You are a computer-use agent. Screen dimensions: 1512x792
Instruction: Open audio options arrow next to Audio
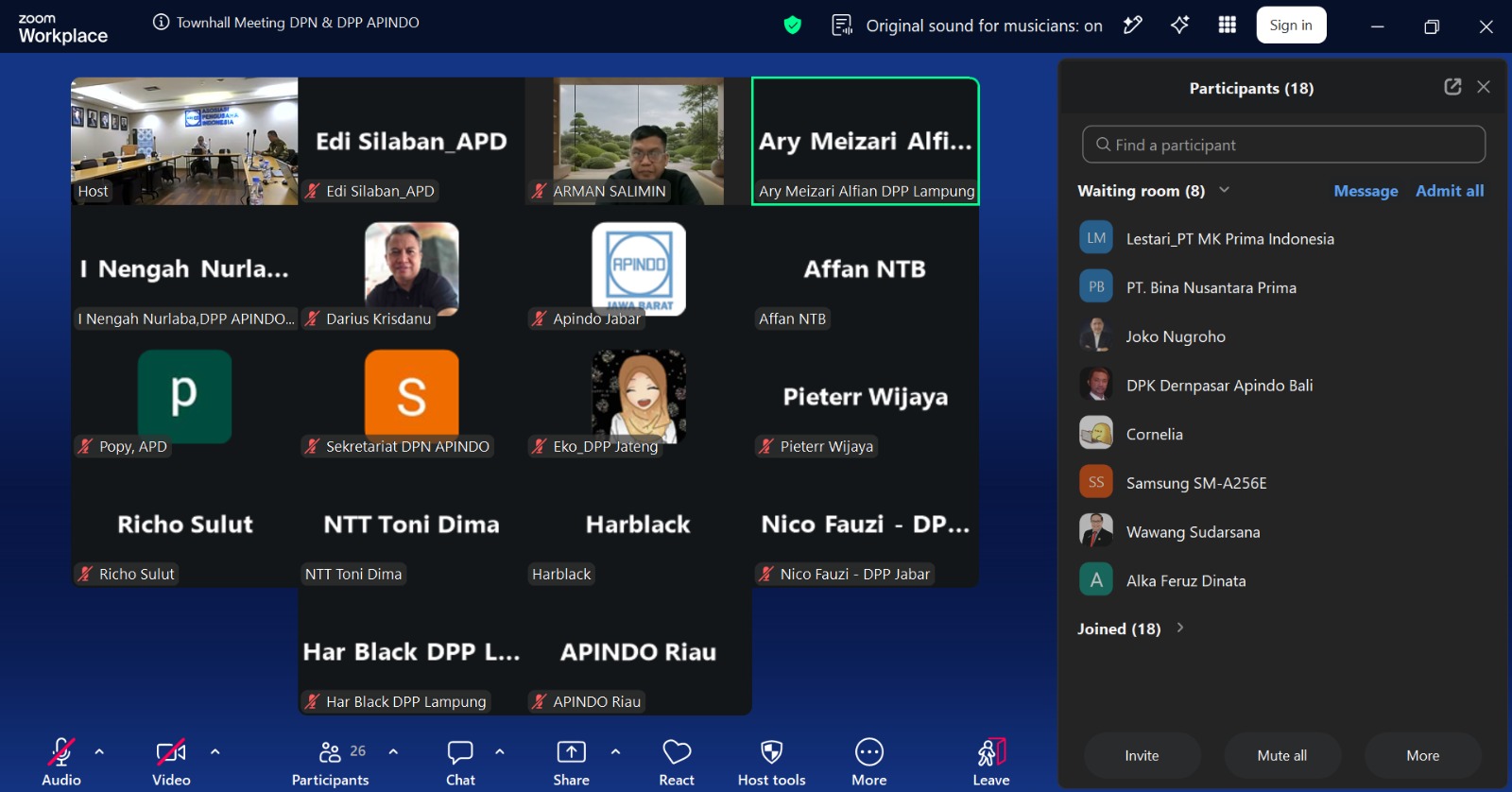[x=99, y=752]
